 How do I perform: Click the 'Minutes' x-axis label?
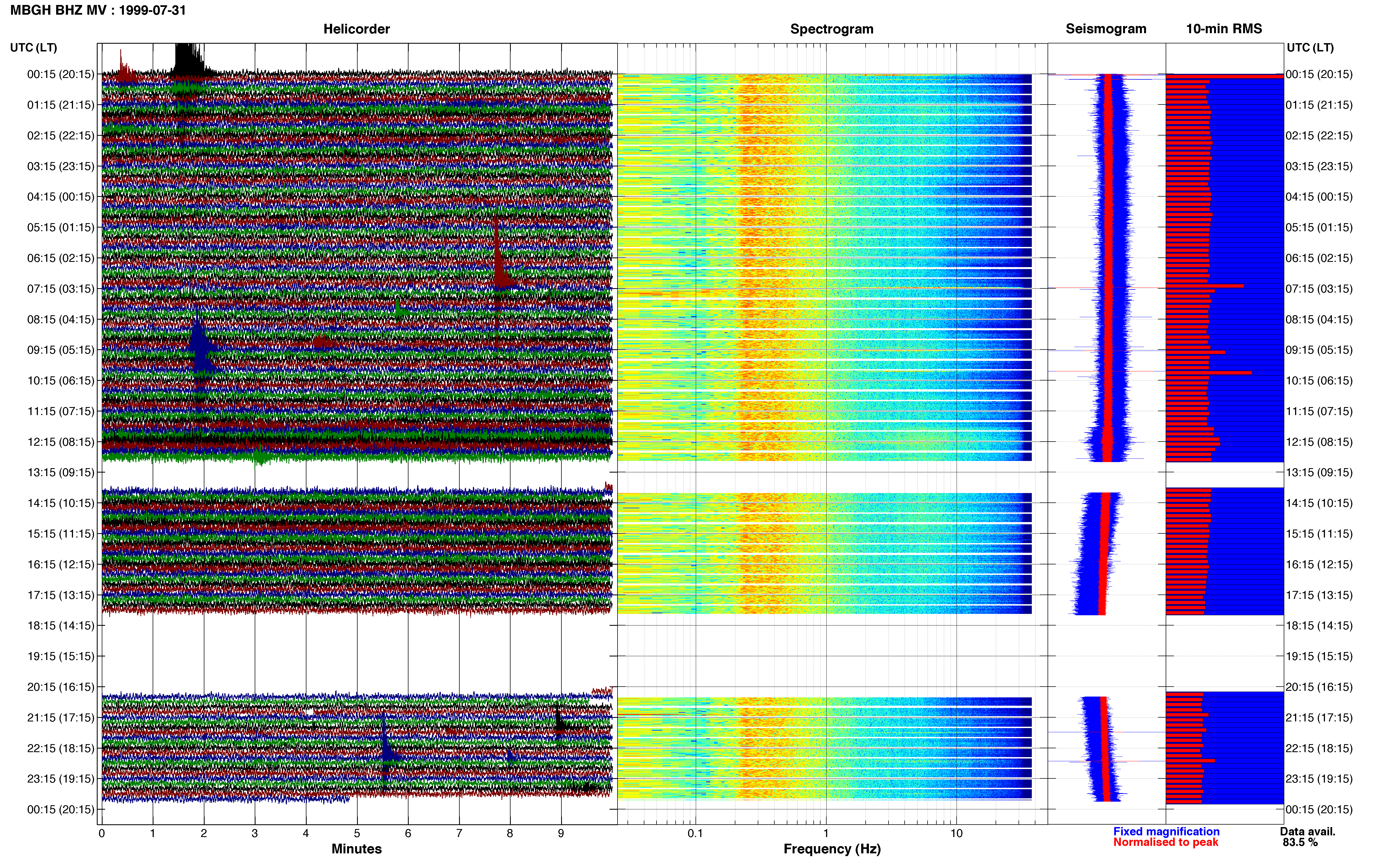[356, 849]
